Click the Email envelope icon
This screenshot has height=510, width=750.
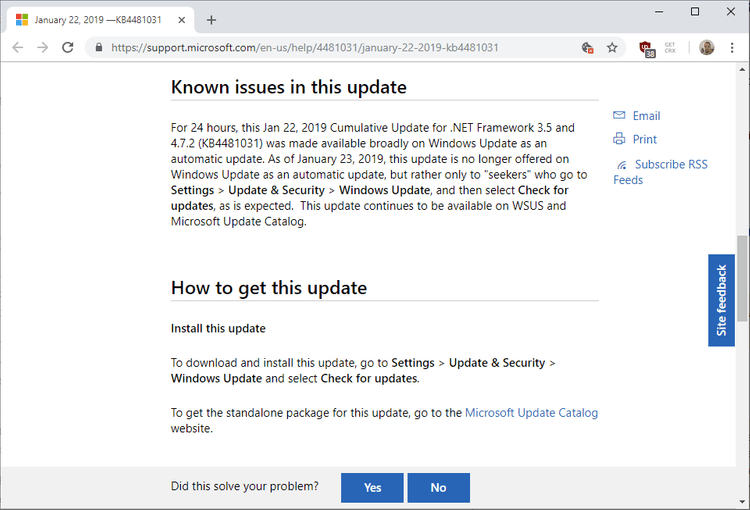click(x=619, y=115)
